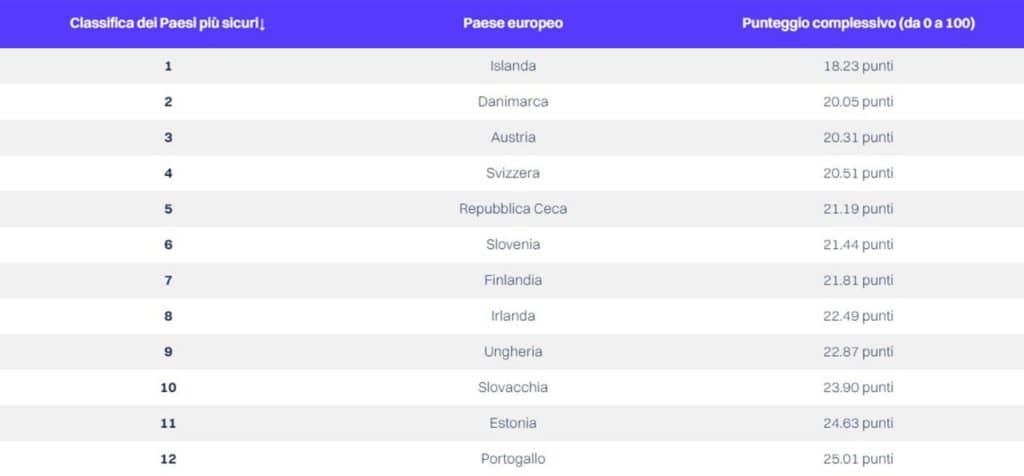
Task: Sort by the 'Classifica dei Paesi più sicuri' arrow
Action: [x=262, y=25]
